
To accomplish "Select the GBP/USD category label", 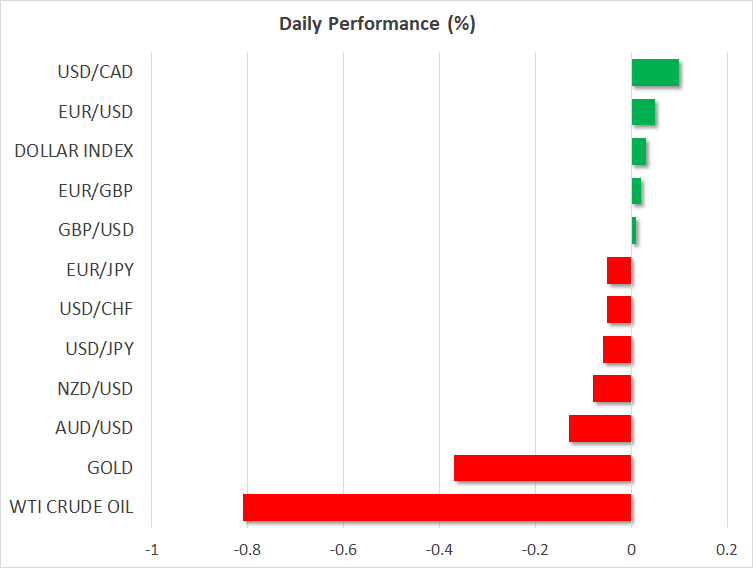I will 97,230.
